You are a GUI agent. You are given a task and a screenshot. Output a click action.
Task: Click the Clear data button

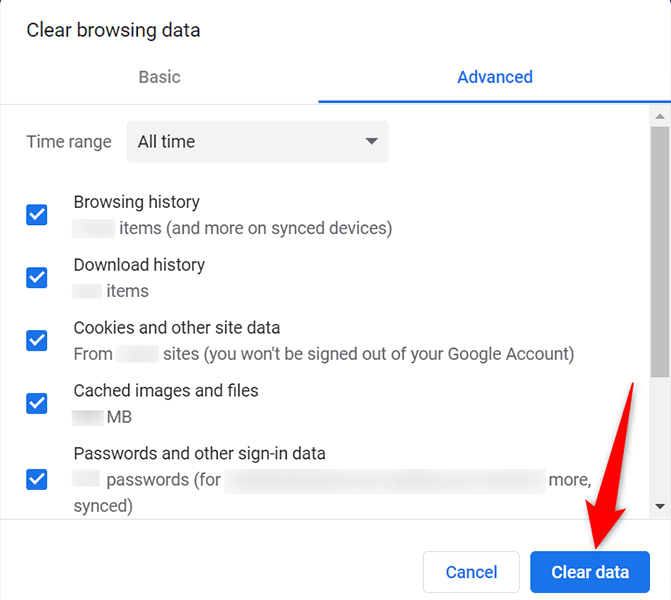[x=590, y=573]
